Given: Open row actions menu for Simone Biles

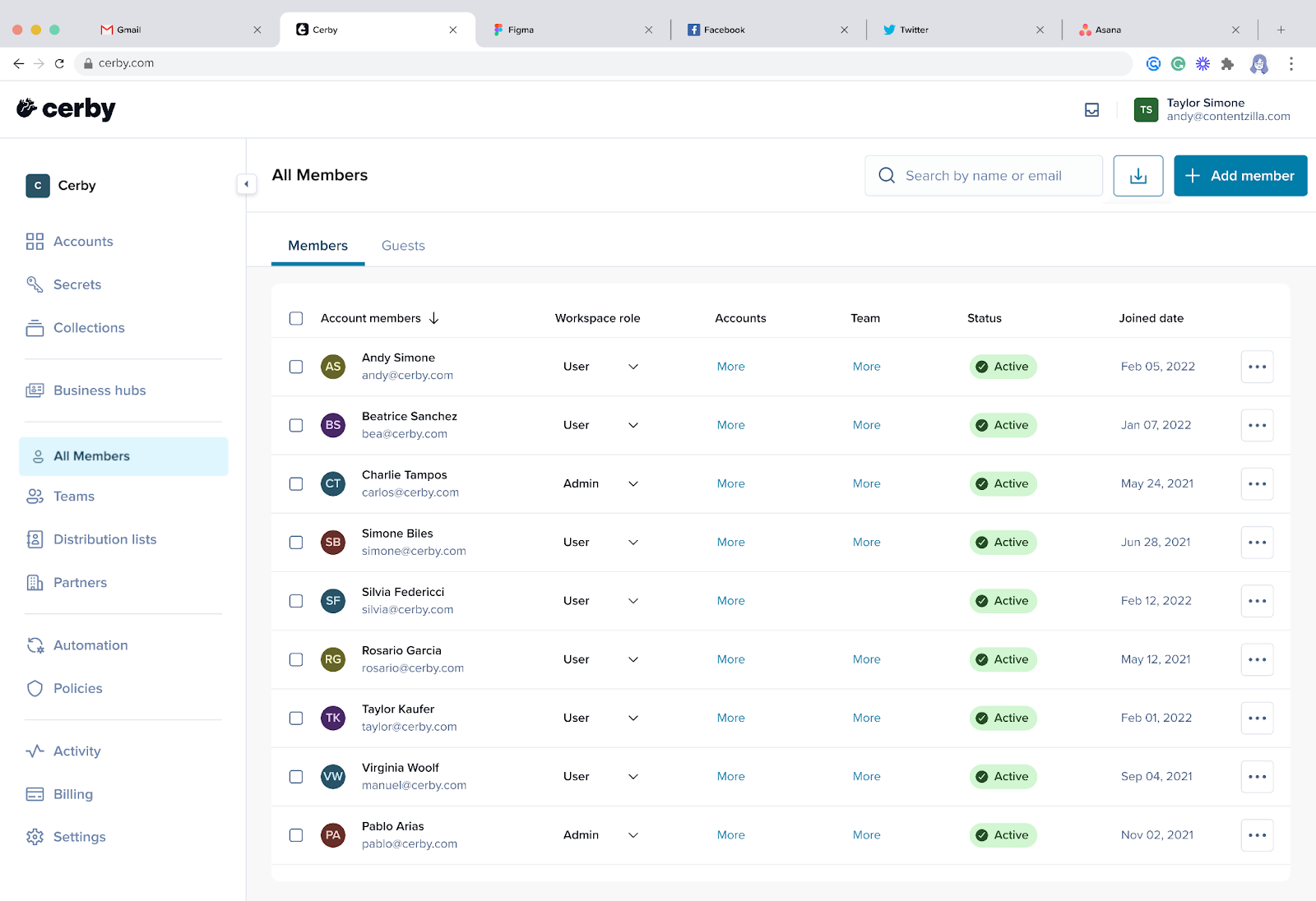Looking at the screenshot, I should tap(1257, 543).
